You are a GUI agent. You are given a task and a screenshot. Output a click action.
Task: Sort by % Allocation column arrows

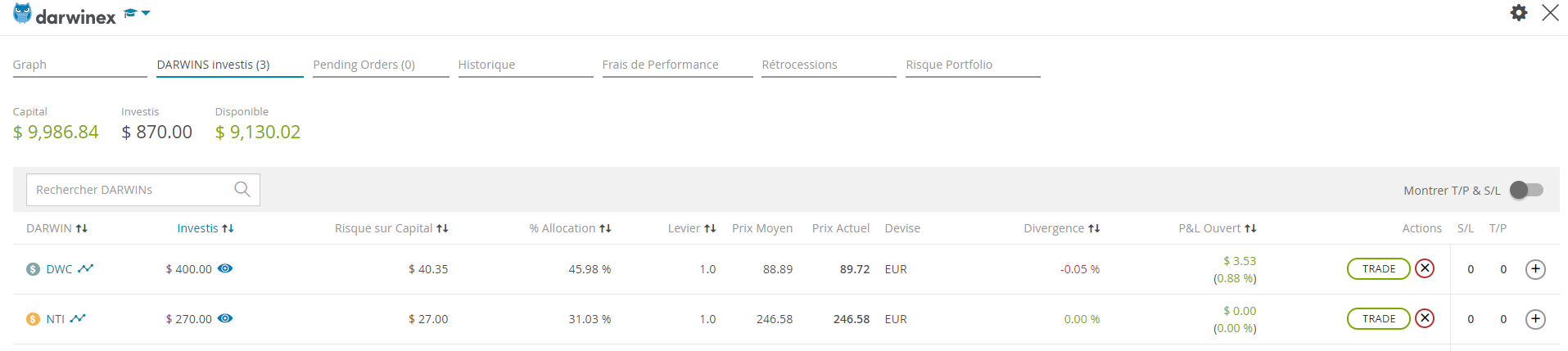tap(605, 228)
